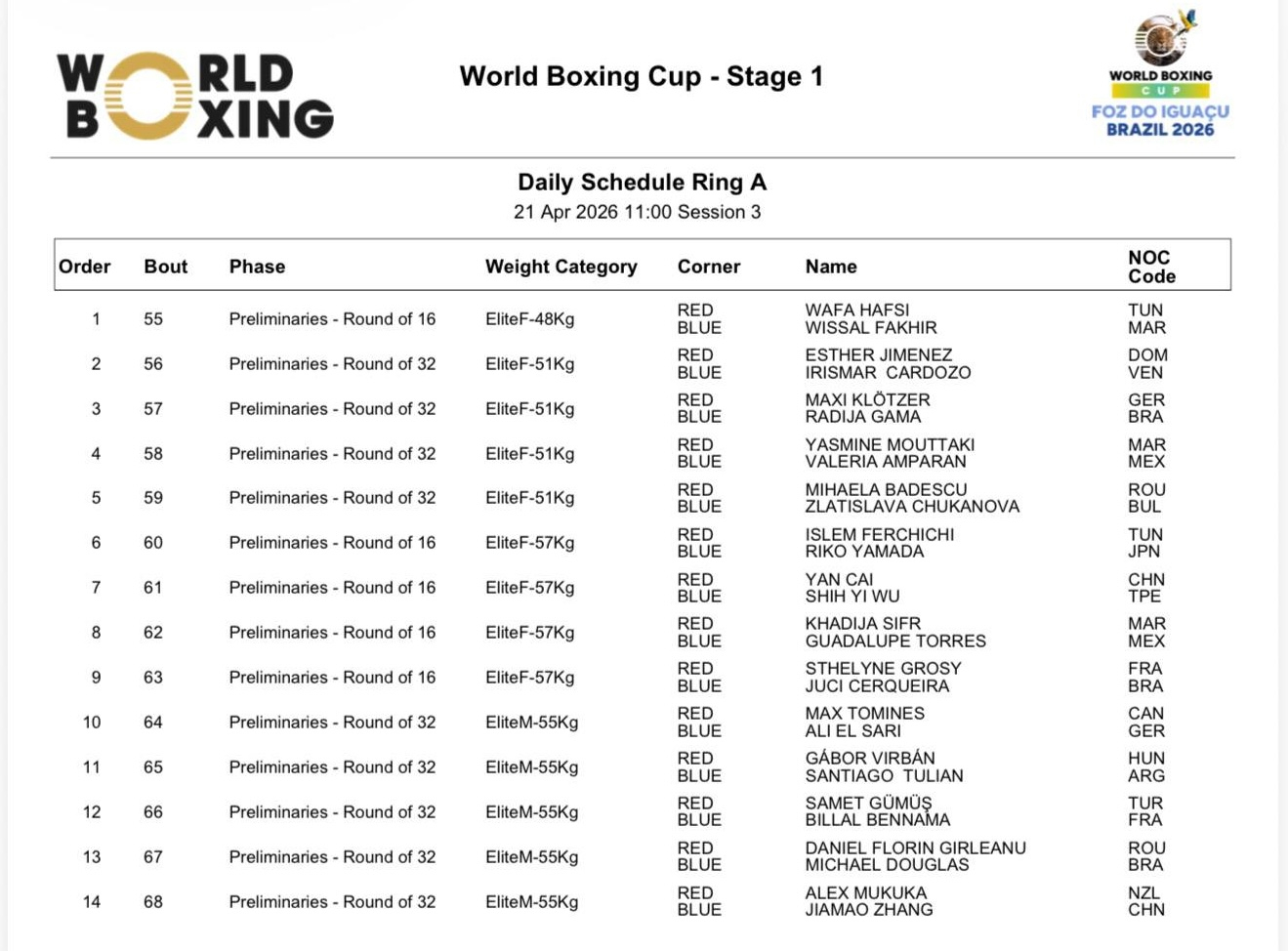
Task: Click the Corner column header
Action: (709, 267)
